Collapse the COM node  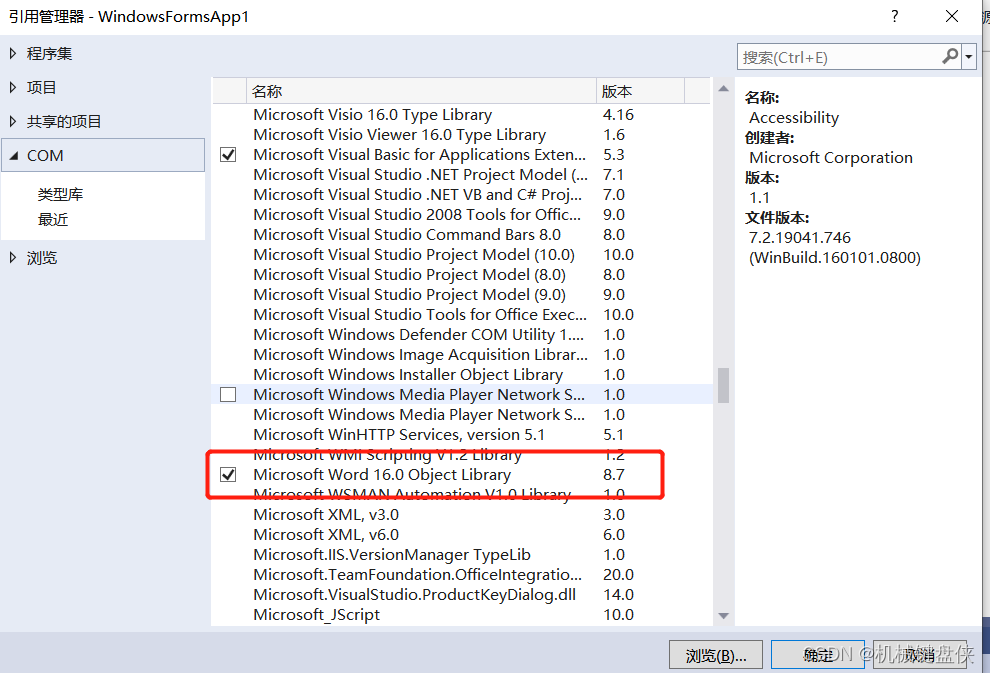pyautogui.click(x=14, y=155)
